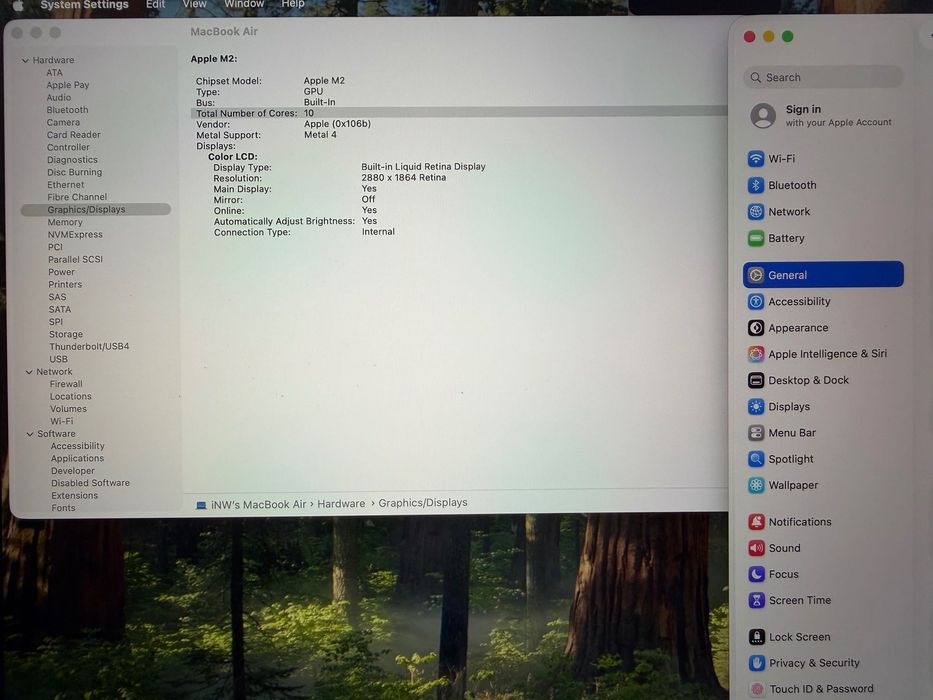Click the laptop icon in the path bar

pos(201,505)
